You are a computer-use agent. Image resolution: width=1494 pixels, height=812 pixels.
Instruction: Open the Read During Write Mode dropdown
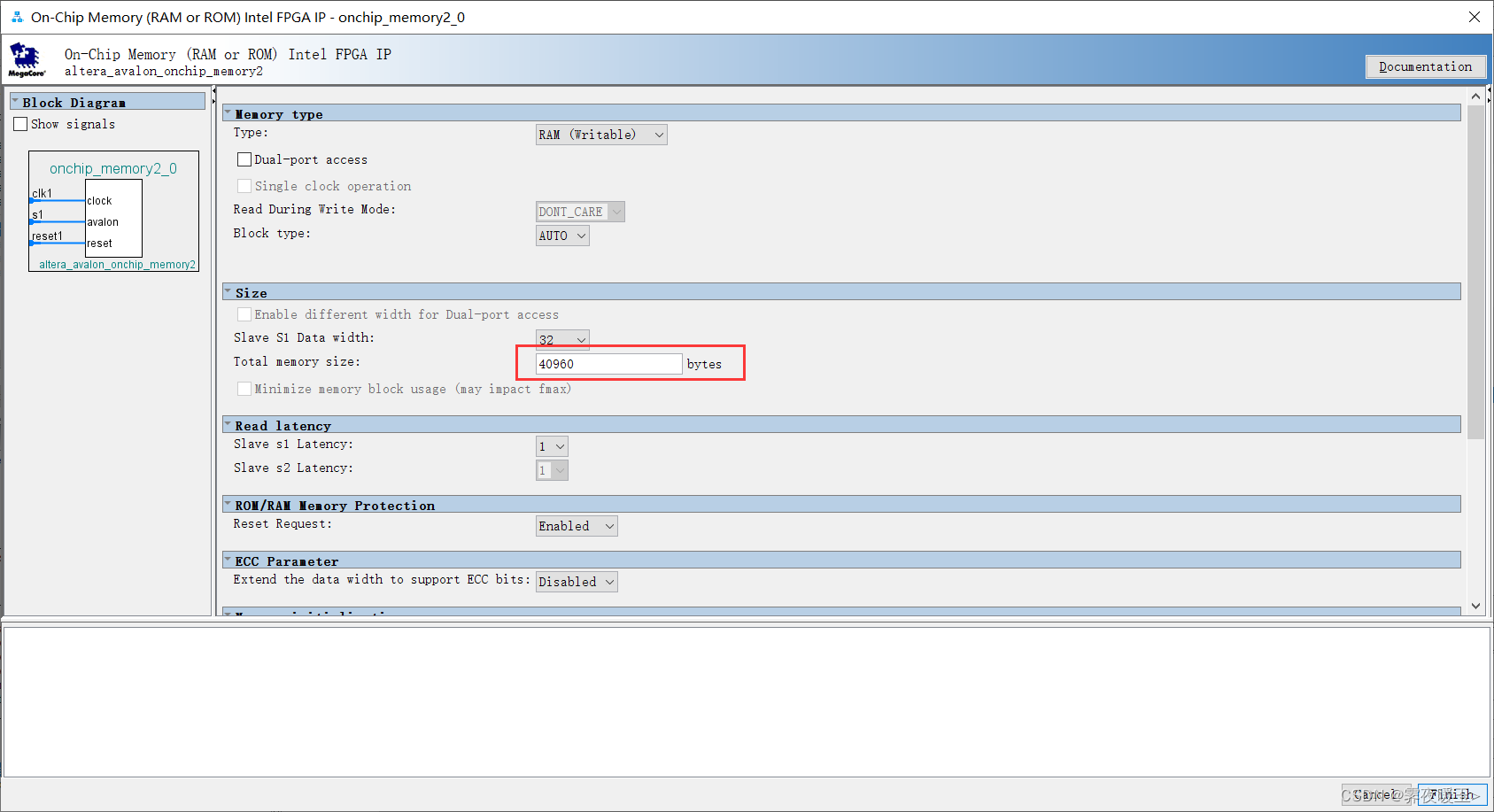(x=580, y=212)
